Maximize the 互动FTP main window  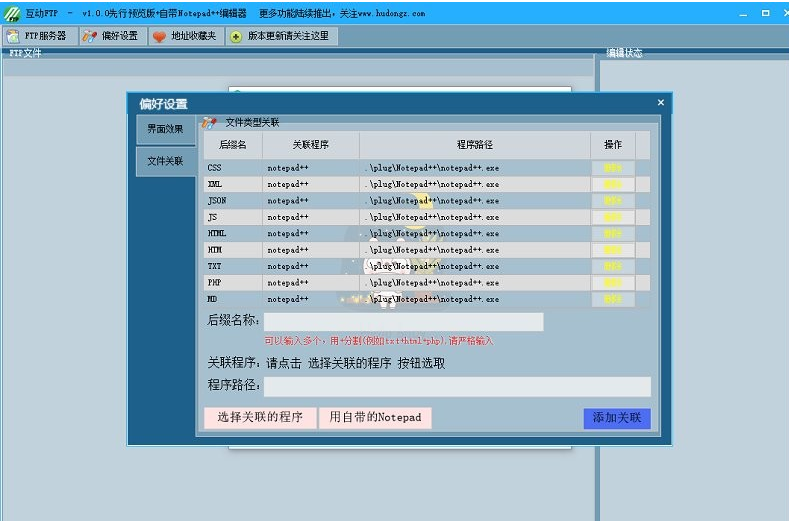[765, 14]
